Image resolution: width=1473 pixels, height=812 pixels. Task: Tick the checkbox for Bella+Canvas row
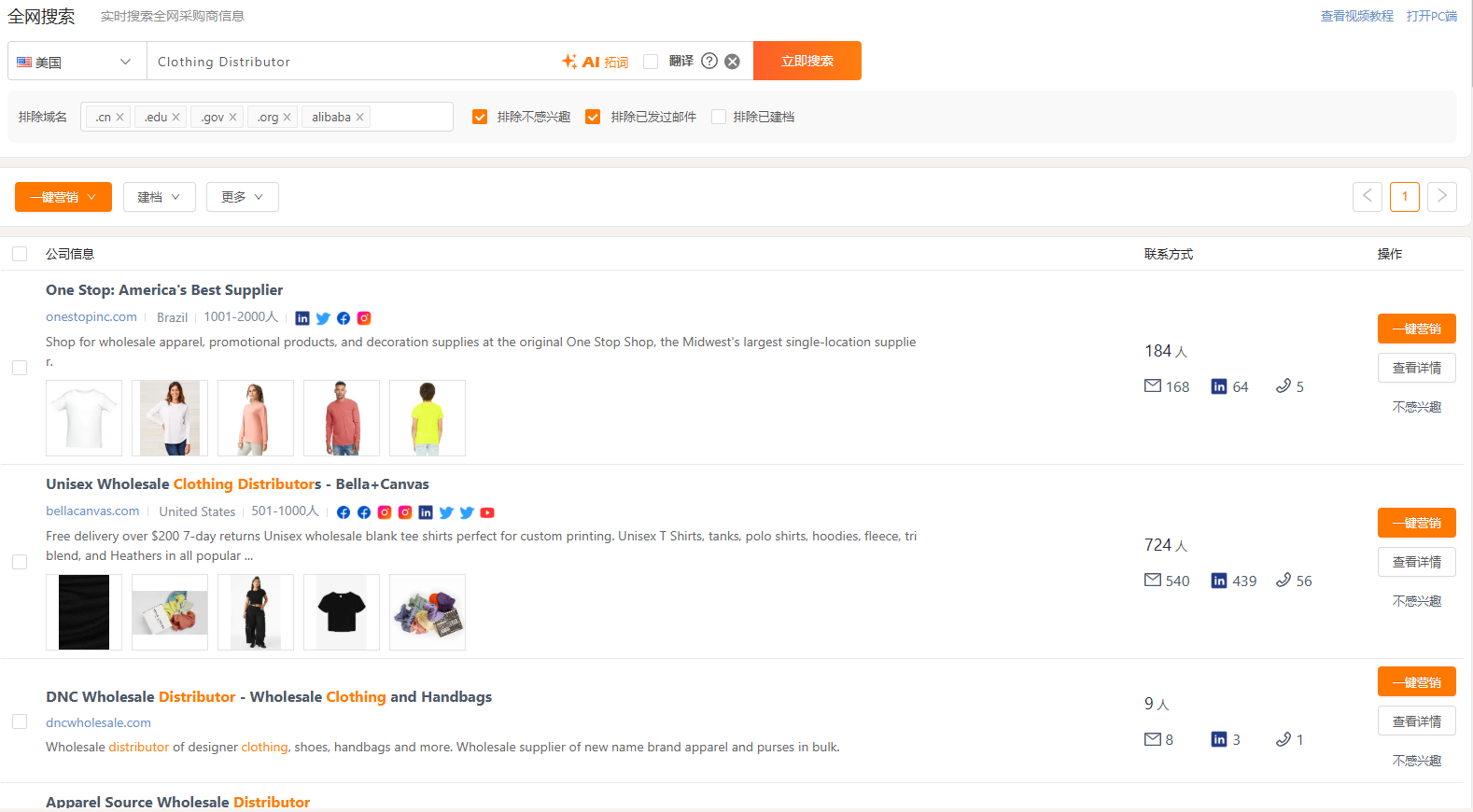click(20, 562)
